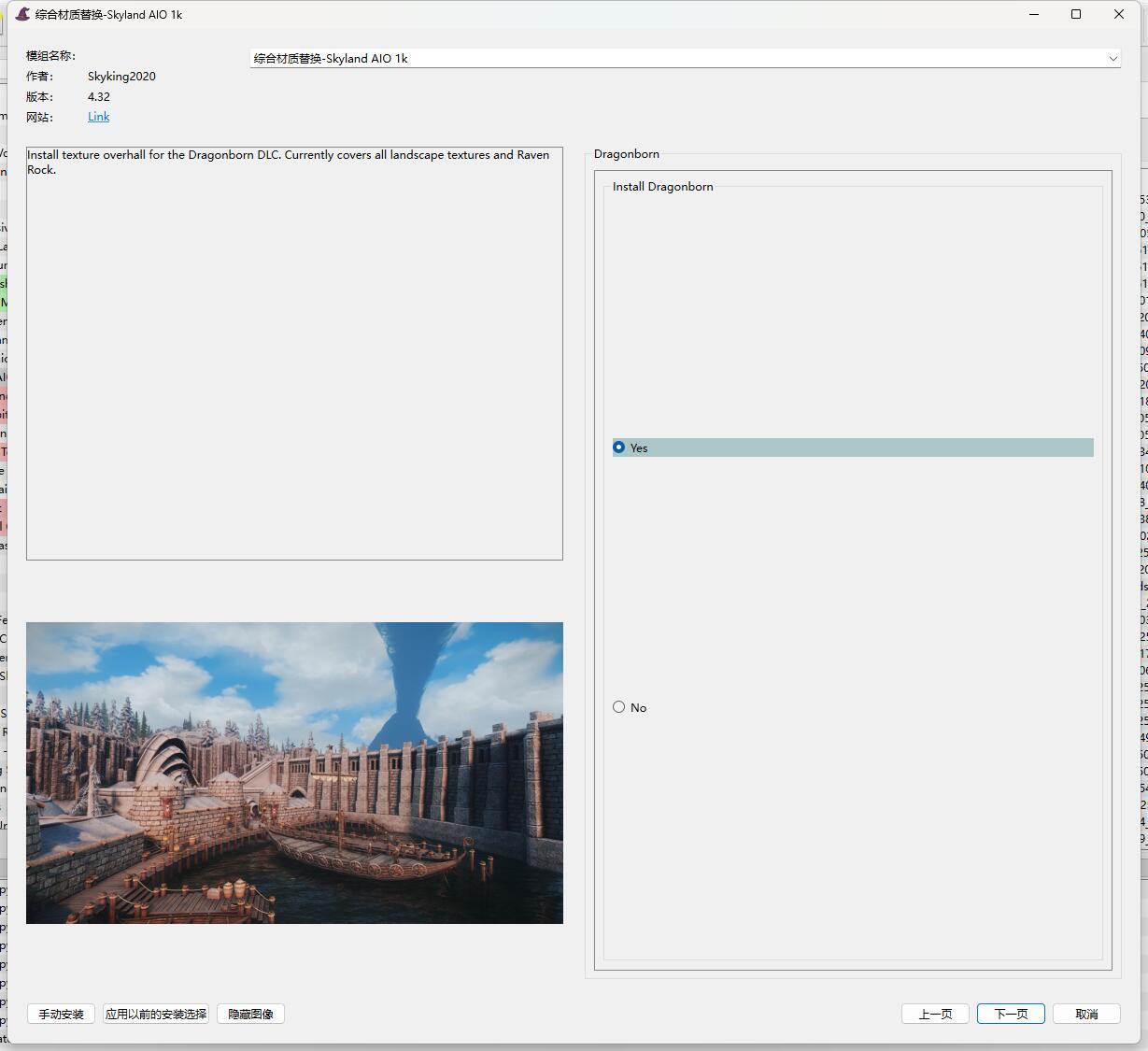This screenshot has height=1051, width=1148.
Task: Click the Dragonborn description text box
Action: click(294, 353)
